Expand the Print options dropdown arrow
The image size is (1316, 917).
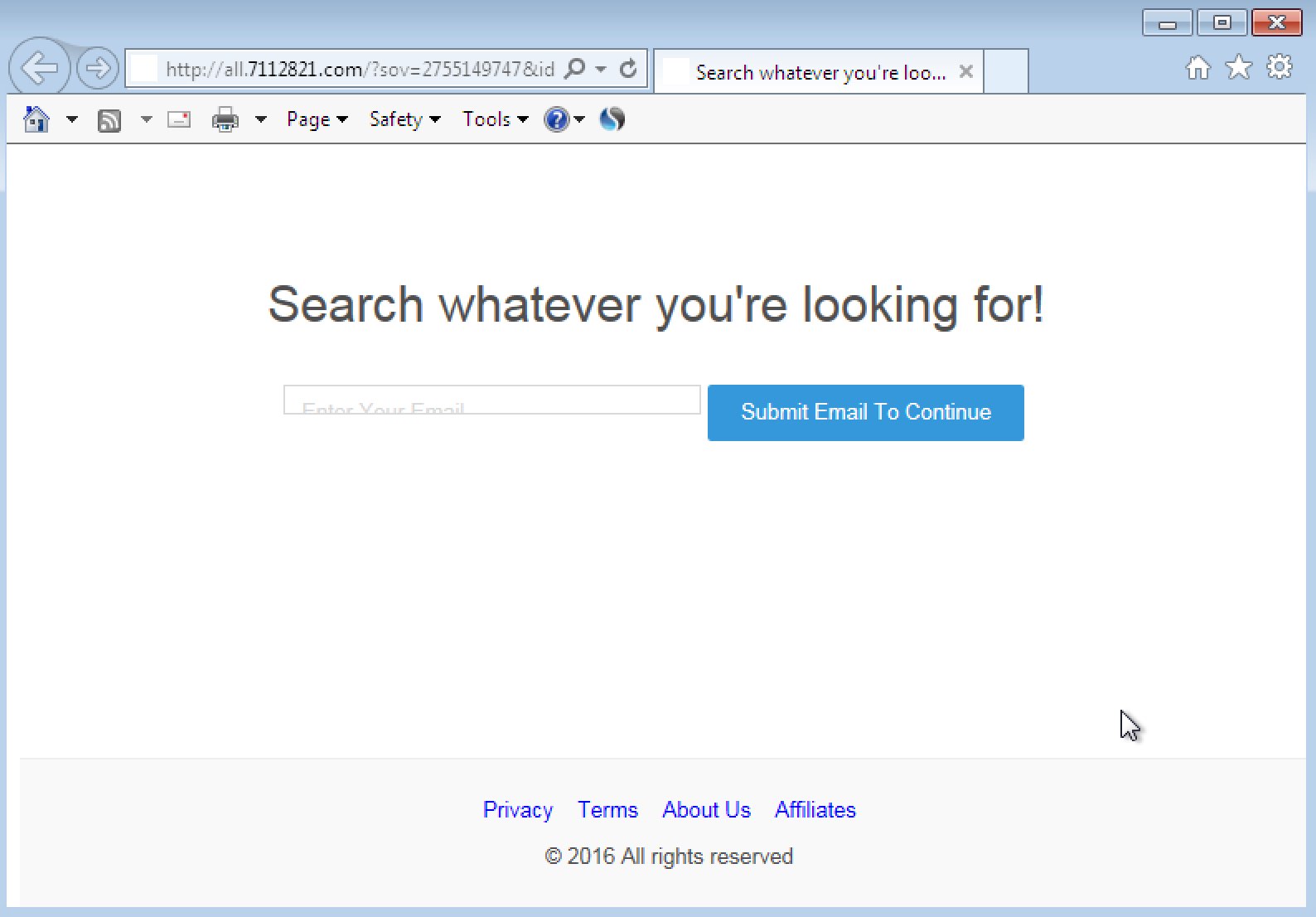tap(260, 120)
